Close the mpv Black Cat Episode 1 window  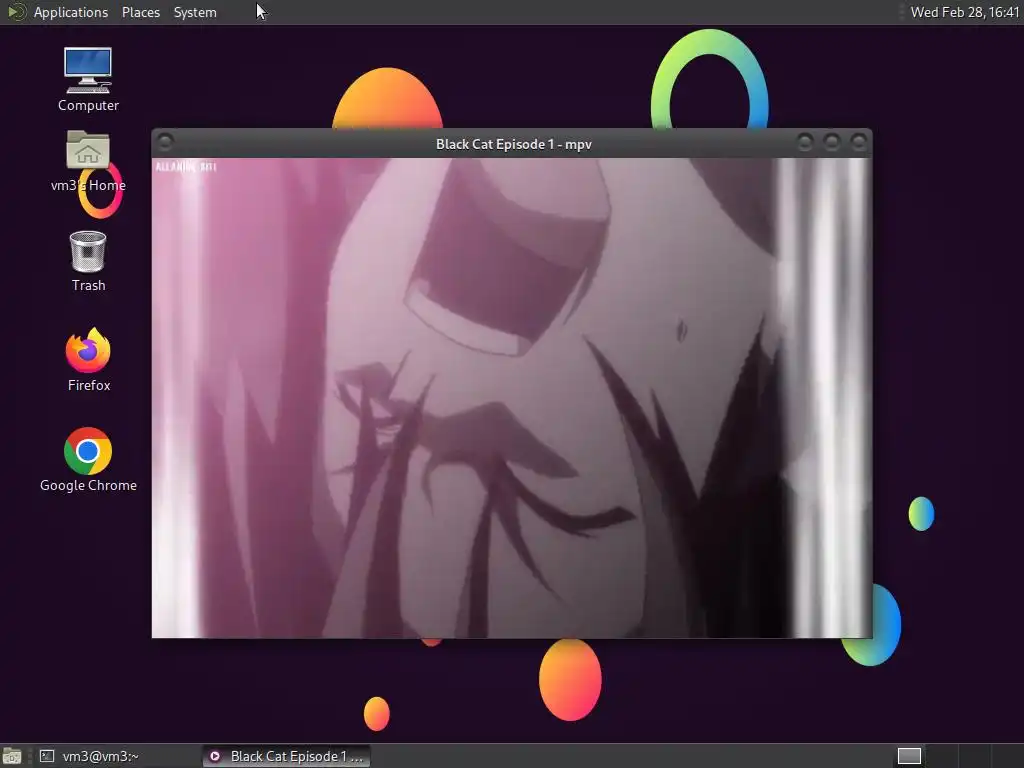click(x=858, y=142)
